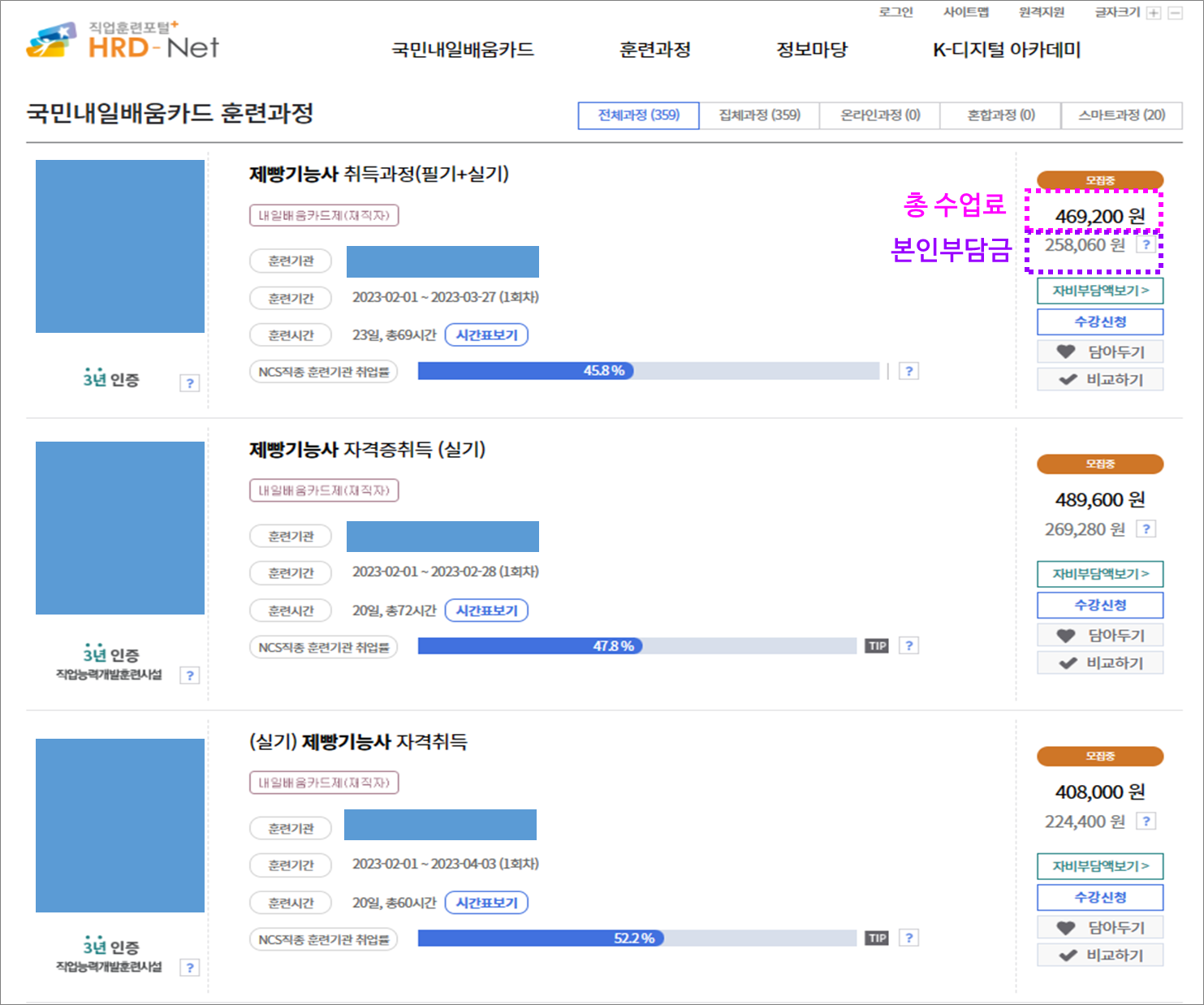Click the question mark next to first NCS 취업률 bar
Image resolution: width=1204 pixels, height=1005 pixels.
909,370
